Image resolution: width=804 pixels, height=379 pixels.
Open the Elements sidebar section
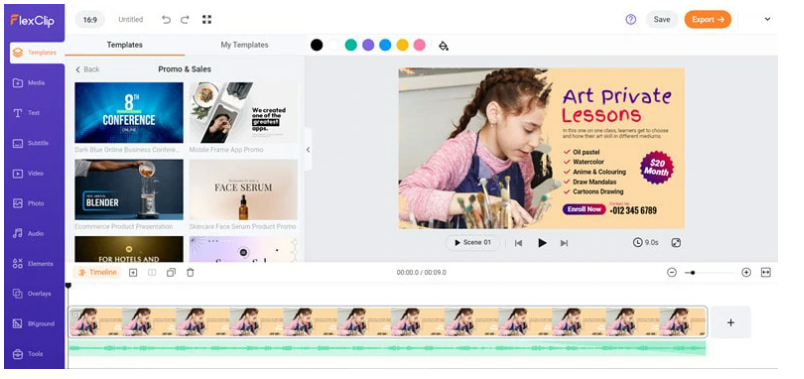pyautogui.click(x=33, y=264)
